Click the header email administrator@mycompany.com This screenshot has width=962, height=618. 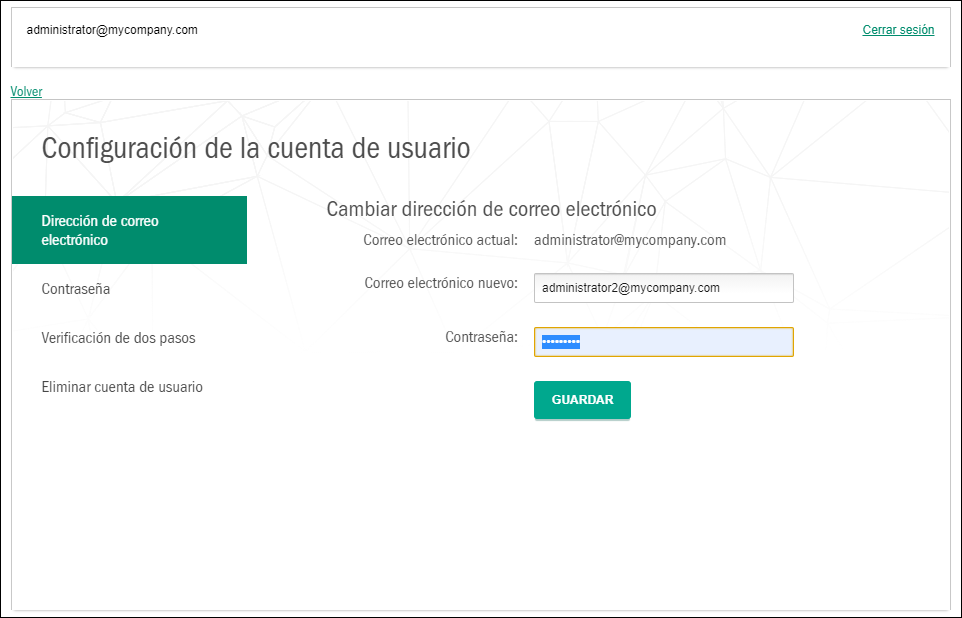pyautogui.click(x=112, y=29)
